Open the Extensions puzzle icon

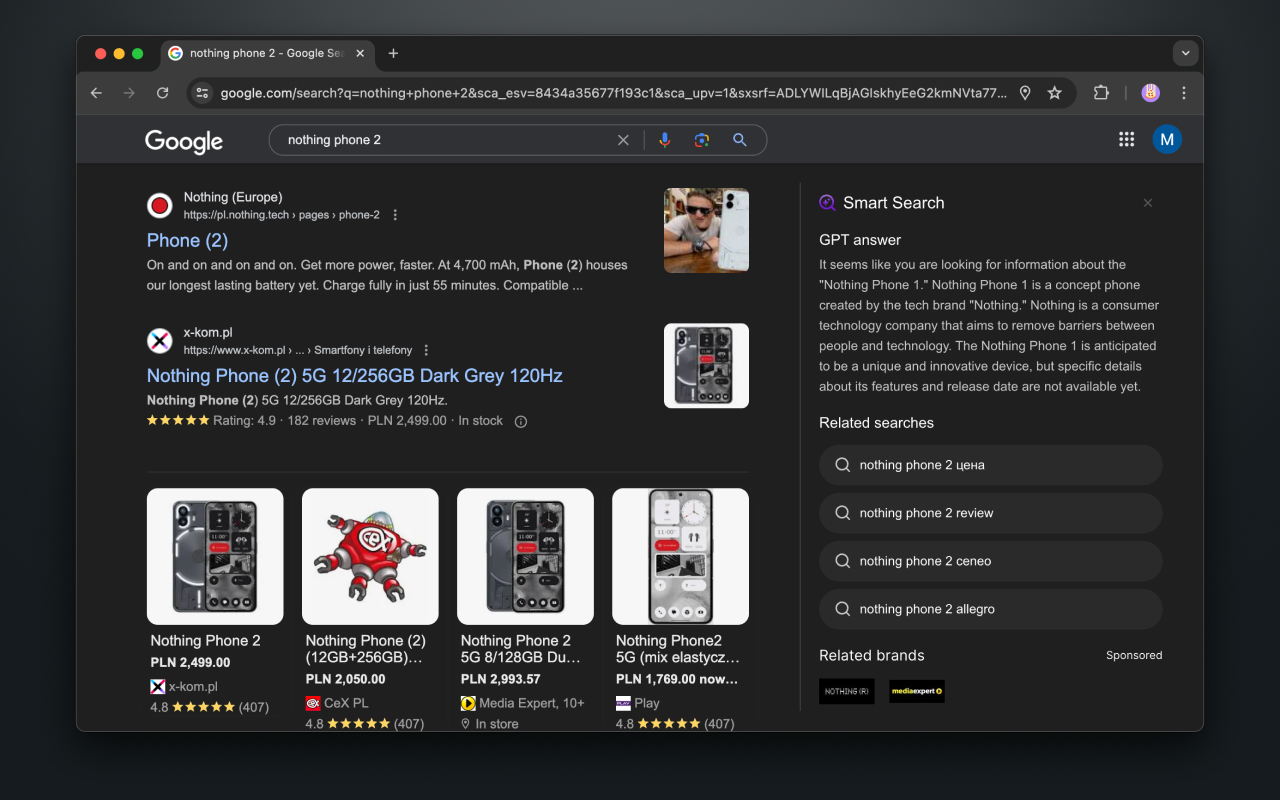point(1101,93)
